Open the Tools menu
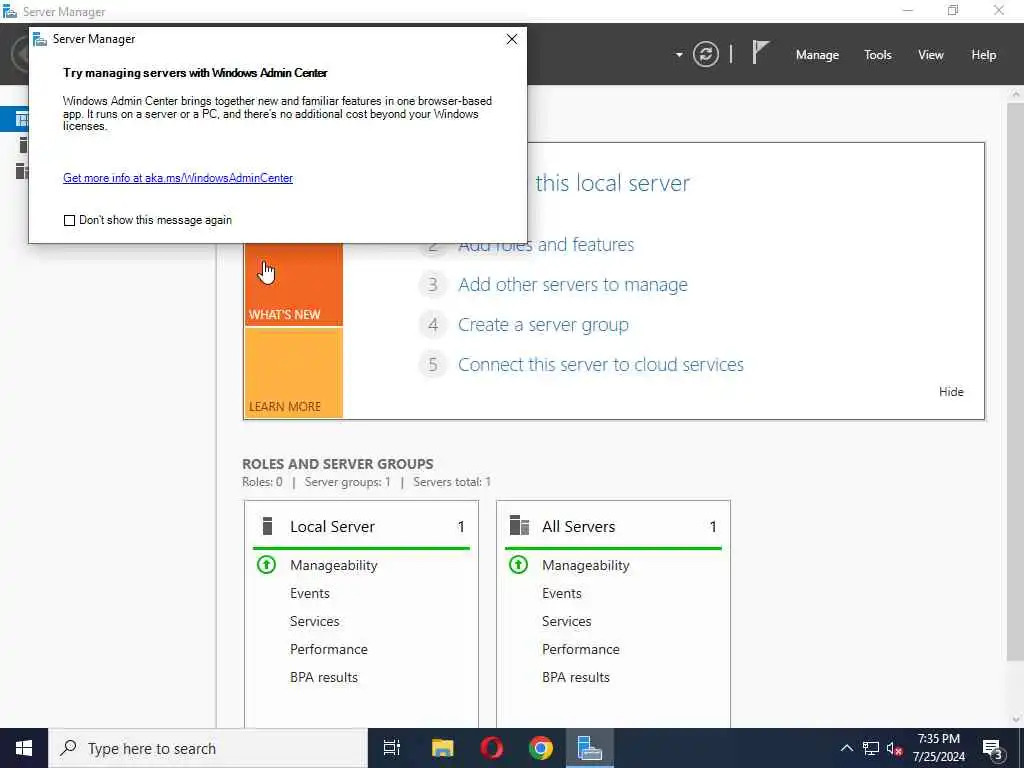This screenshot has height=768, width=1024. coord(878,55)
